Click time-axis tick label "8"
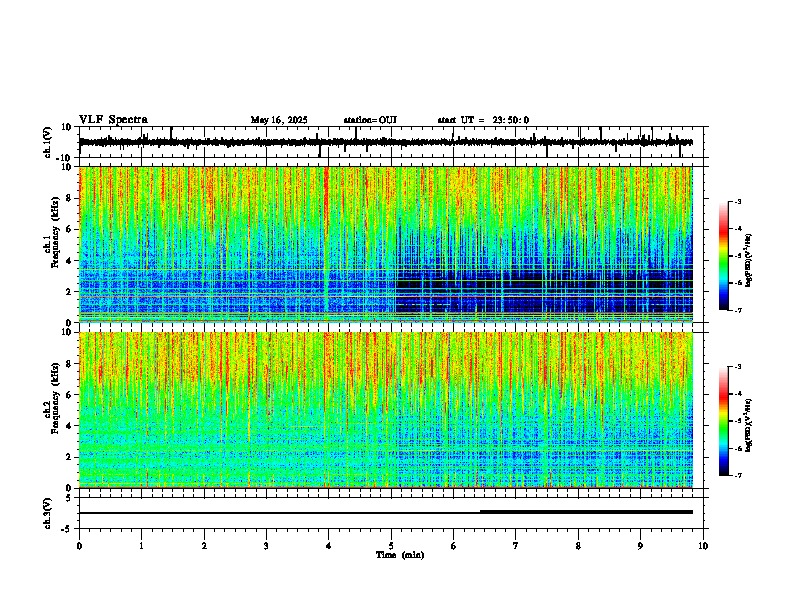Viewport: 792px width, 612px height. (578, 546)
